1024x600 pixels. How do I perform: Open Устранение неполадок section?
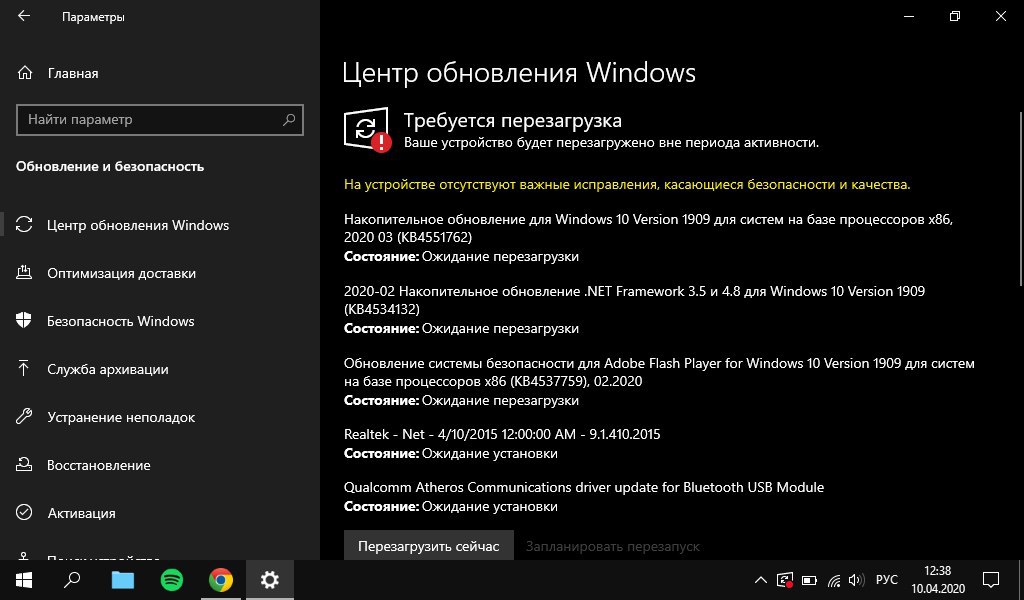(121, 417)
